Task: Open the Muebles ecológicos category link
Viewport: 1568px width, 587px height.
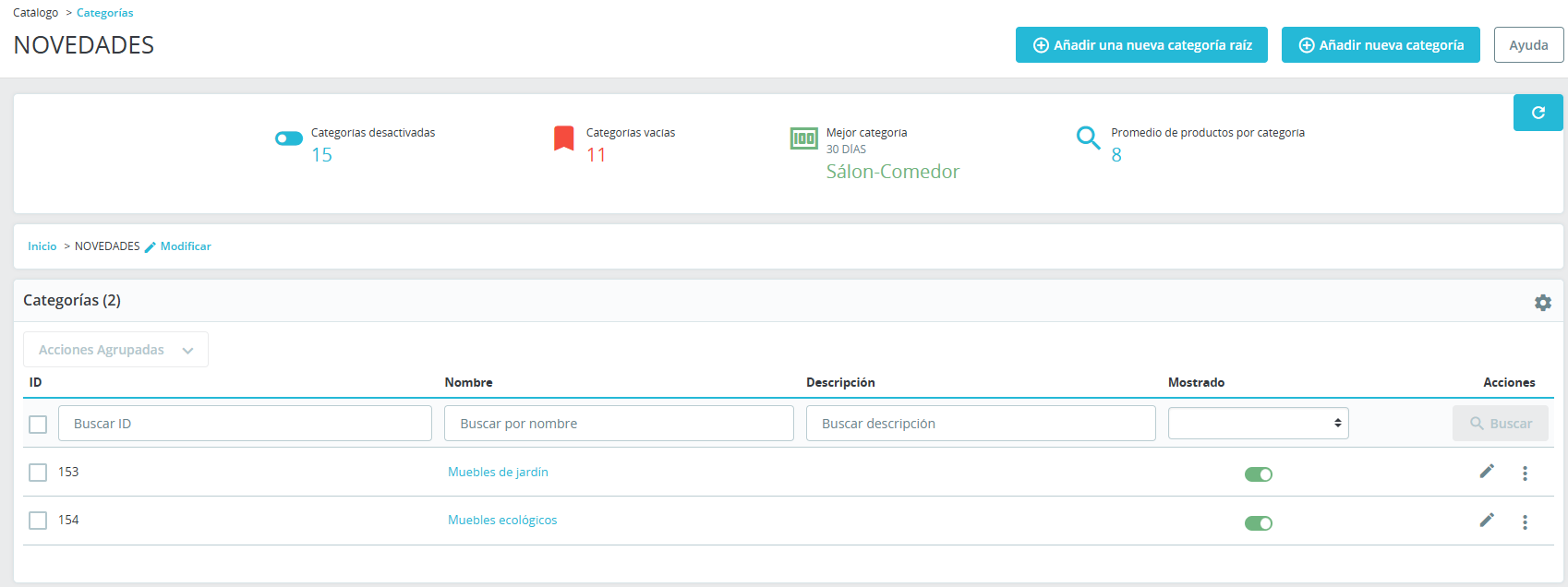Action: pos(502,520)
